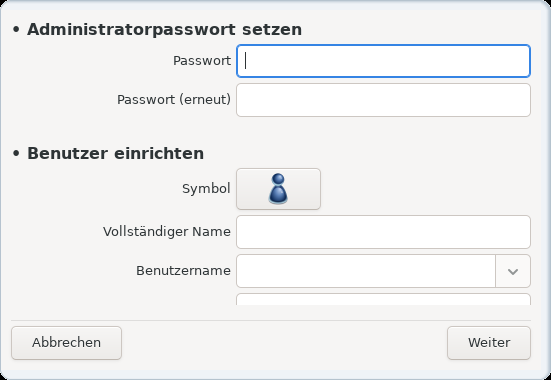Click bullet point before Benutzer einrichten
The width and height of the screenshot is (551, 380).
tap(16, 154)
